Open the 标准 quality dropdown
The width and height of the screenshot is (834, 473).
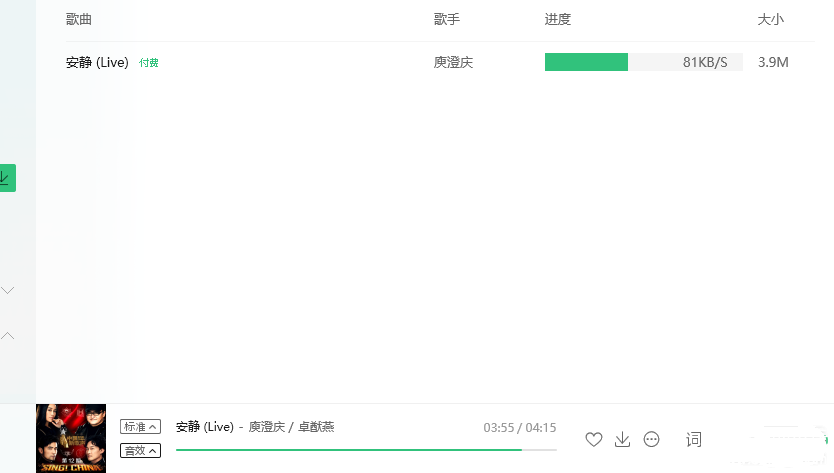tap(140, 426)
